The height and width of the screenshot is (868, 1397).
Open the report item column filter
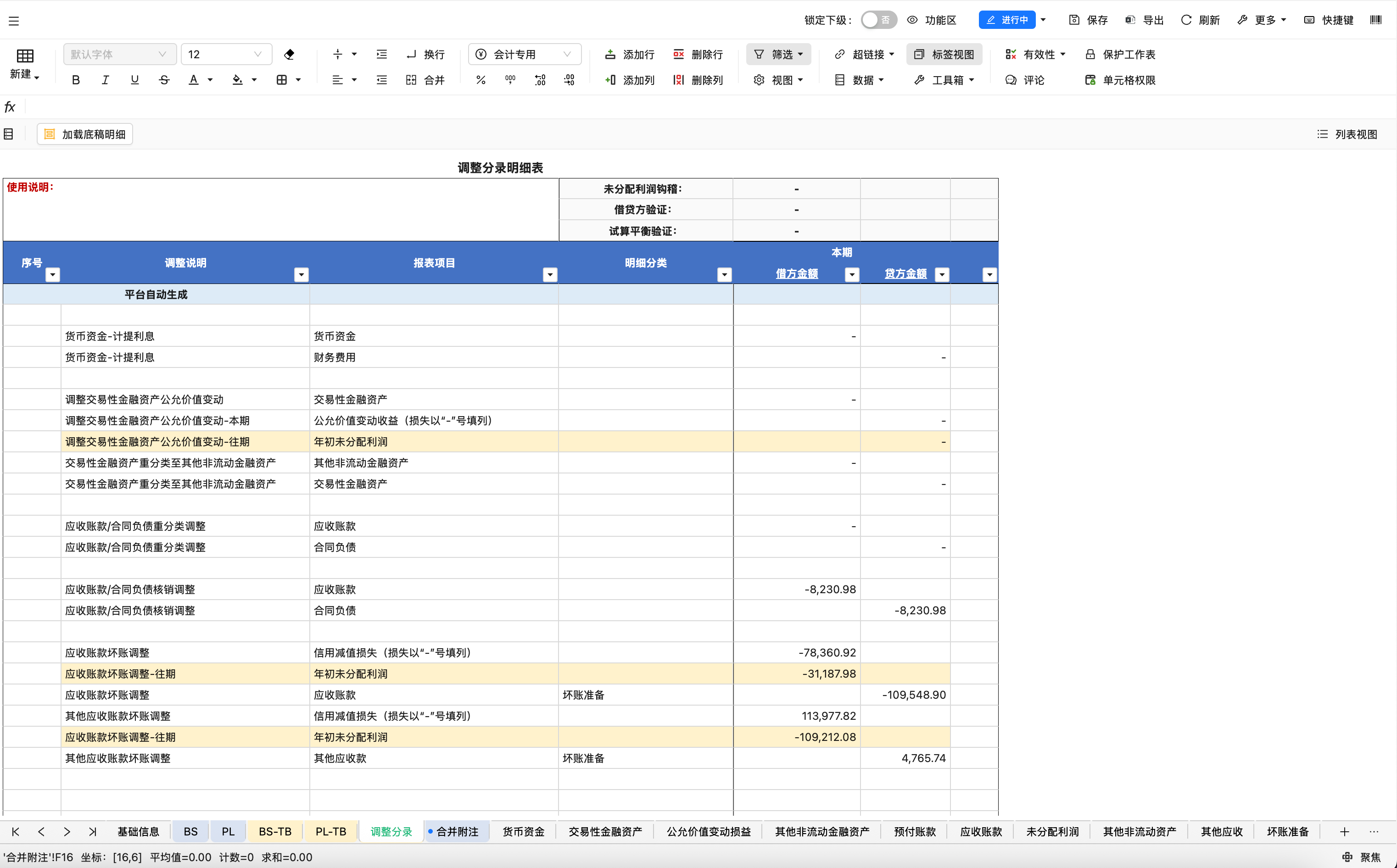pos(550,274)
